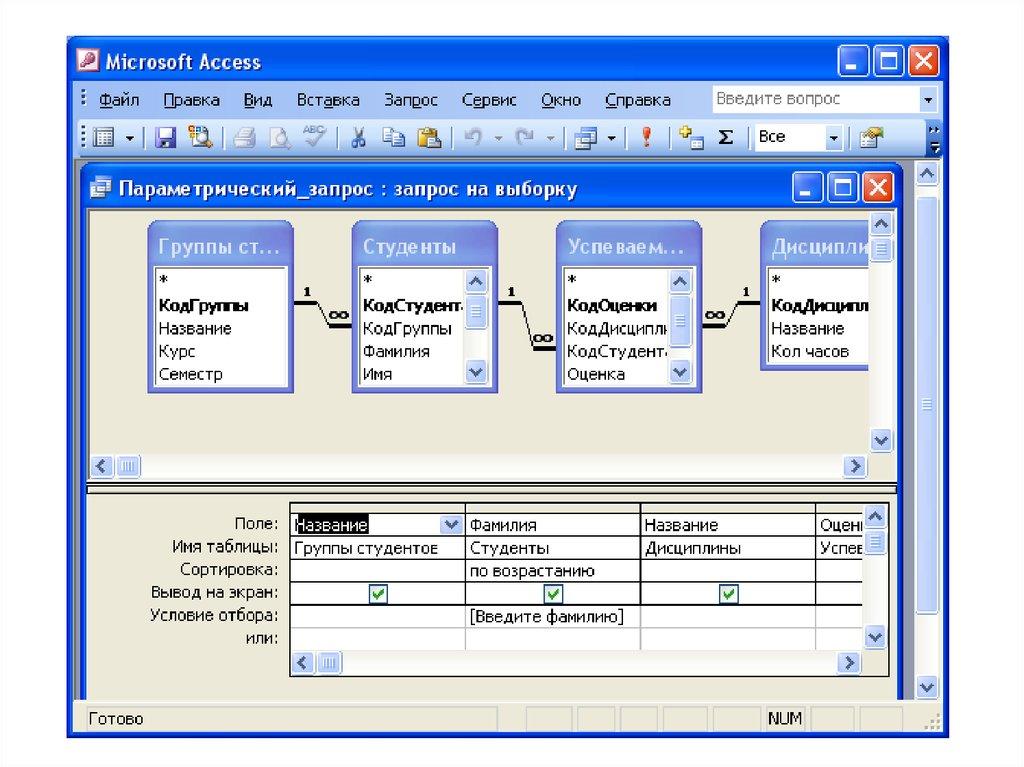
Task: Click the '[Введите фамилию]' criteria cell
Action: 547,617
